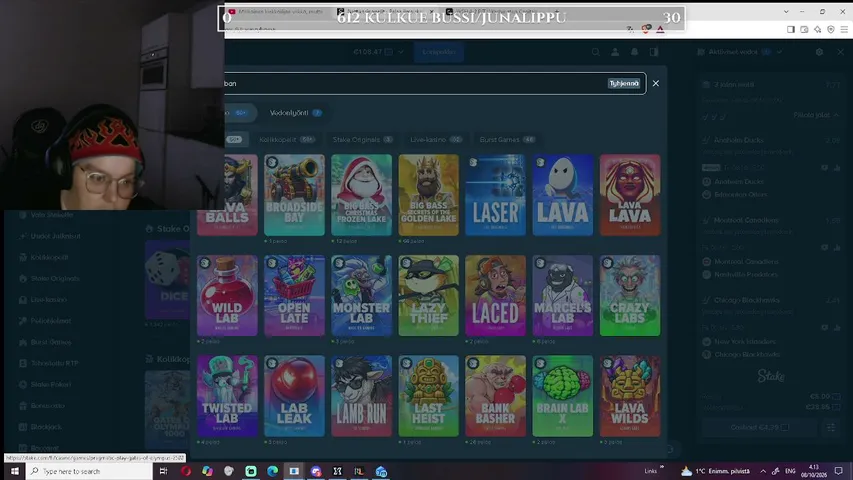Open the Lava Lava game thumbnail

[630, 195]
